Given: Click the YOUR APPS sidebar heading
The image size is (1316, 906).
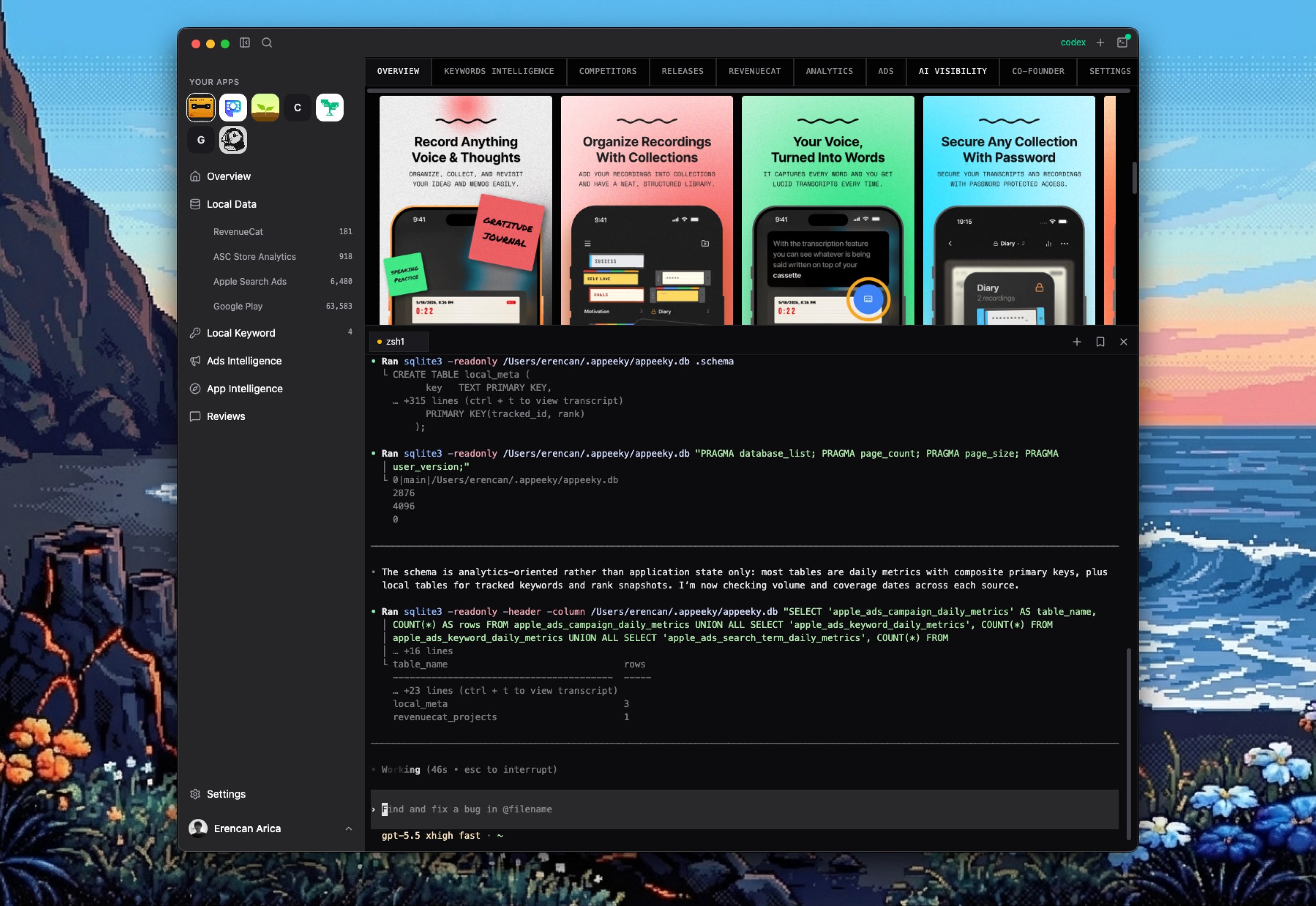Looking at the screenshot, I should click(214, 82).
